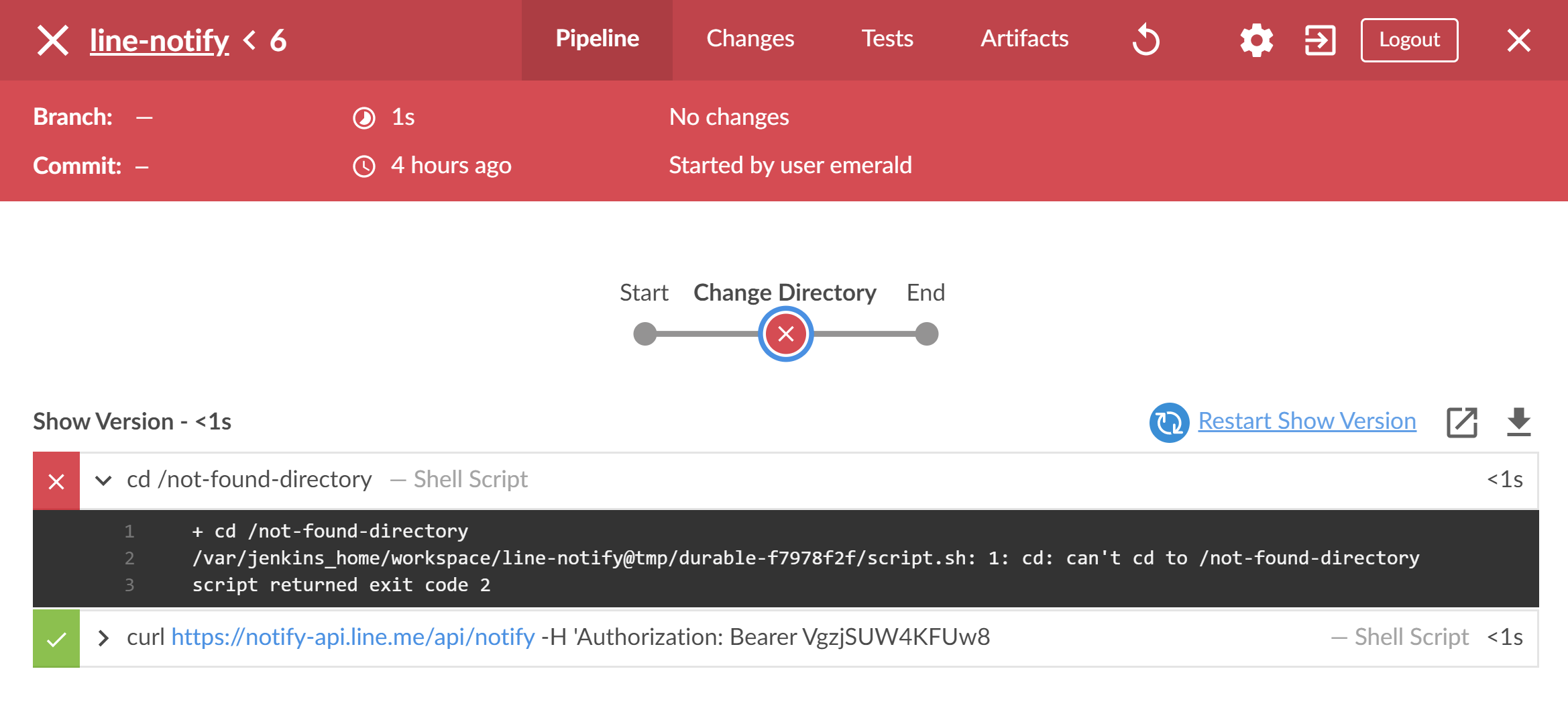The image size is (1568, 708).
Task: Collapse the cd /not-found-directory step
Action: (x=103, y=481)
